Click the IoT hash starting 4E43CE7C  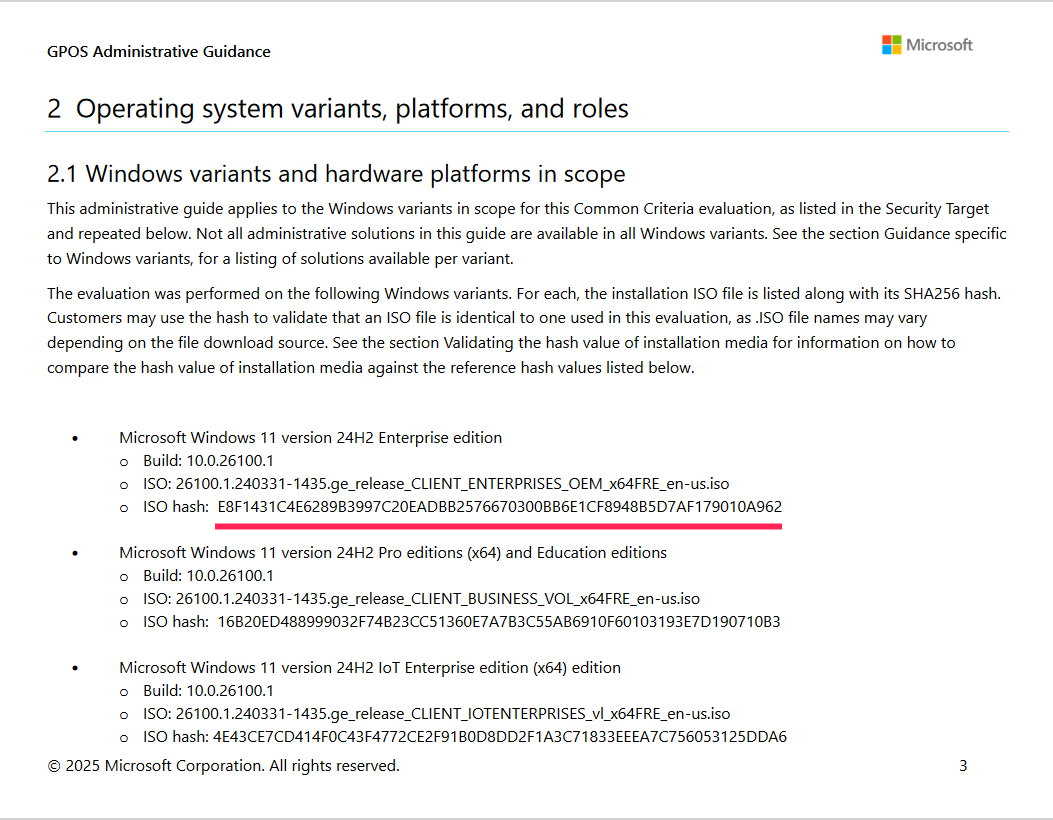pyautogui.click(x=500, y=737)
